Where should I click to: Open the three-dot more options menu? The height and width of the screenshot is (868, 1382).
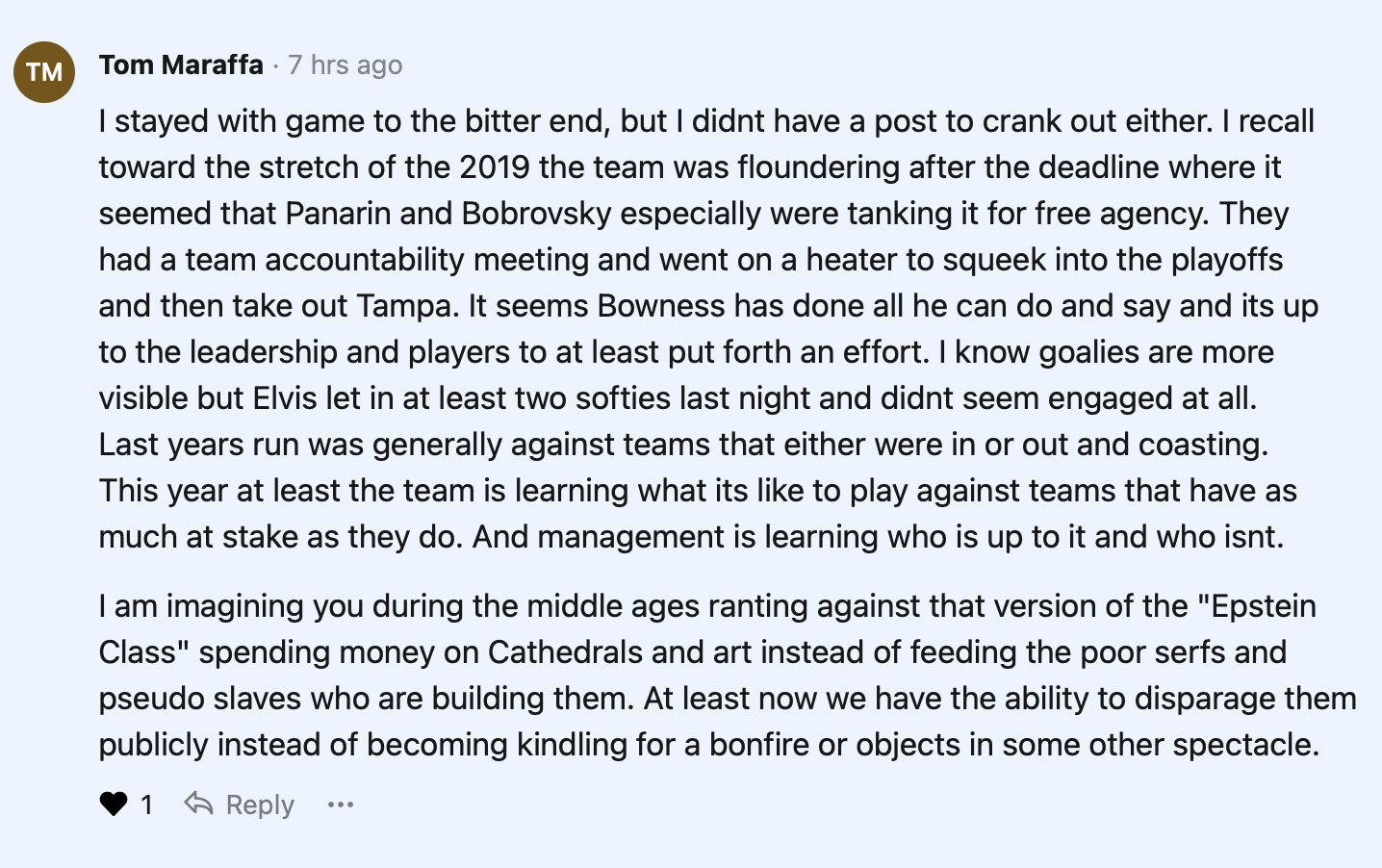(341, 804)
